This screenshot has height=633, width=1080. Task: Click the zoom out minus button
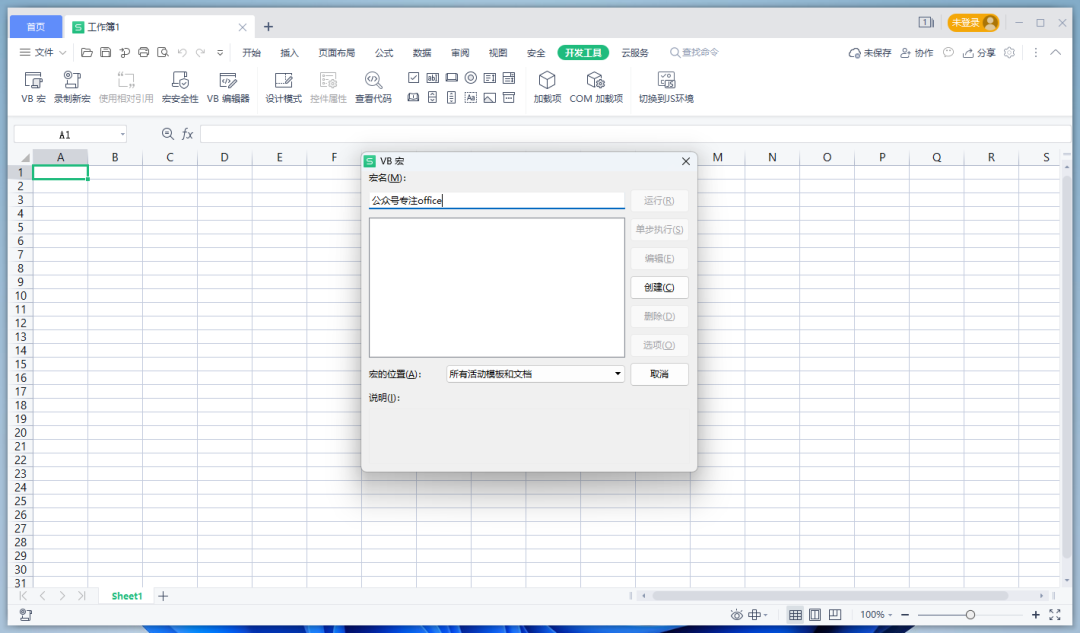(x=905, y=614)
